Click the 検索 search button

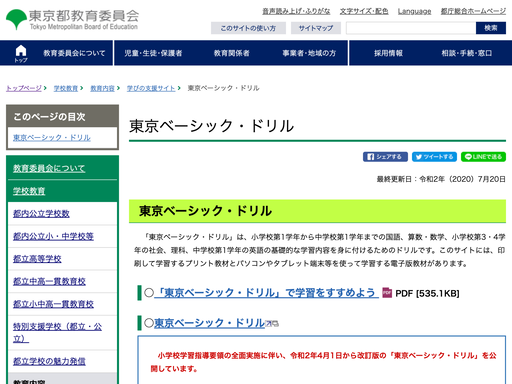pyautogui.click(x=491, y=28)
